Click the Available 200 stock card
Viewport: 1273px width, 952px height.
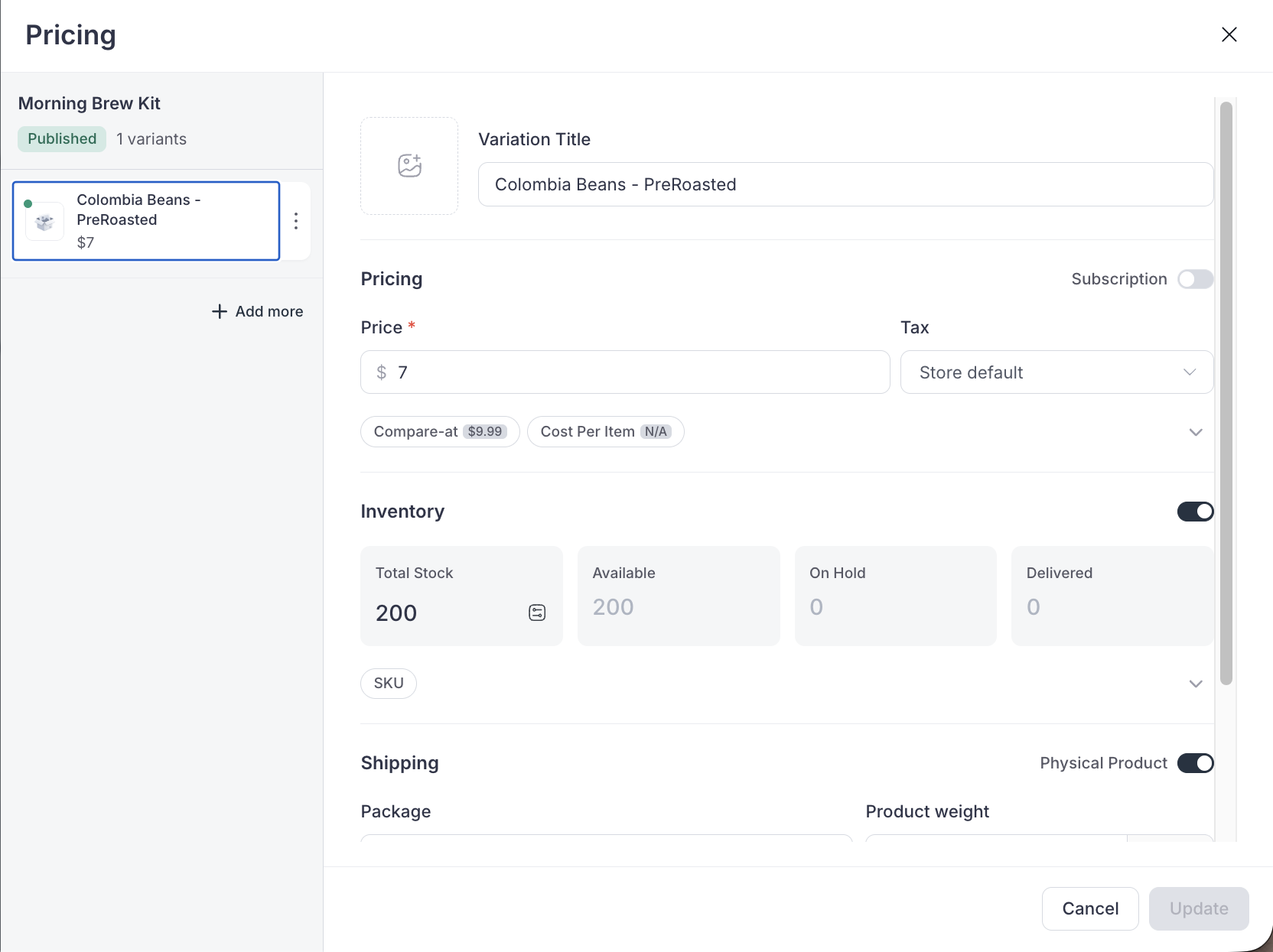tap(679, 596)
